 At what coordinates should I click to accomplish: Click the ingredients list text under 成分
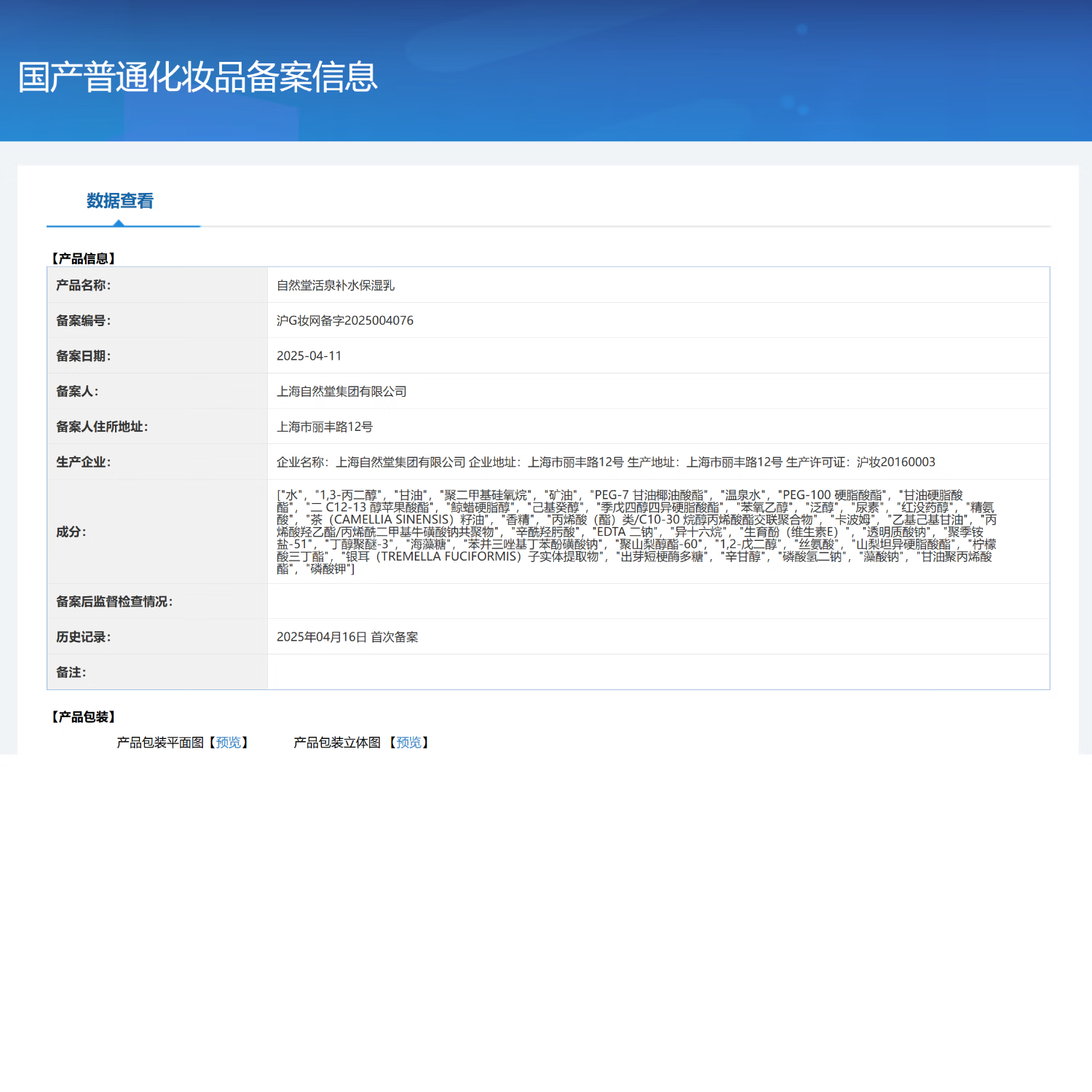[636, 532]
